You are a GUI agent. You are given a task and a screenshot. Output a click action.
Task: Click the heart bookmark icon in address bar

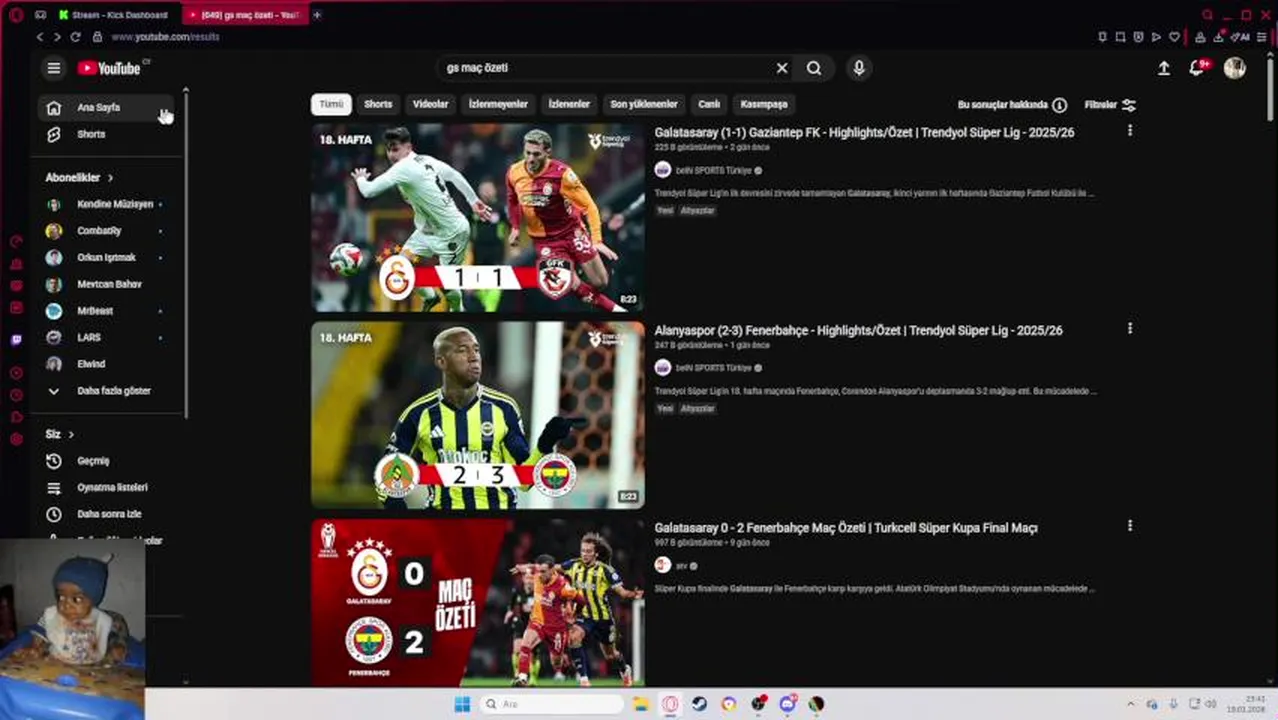point(1174,37)
